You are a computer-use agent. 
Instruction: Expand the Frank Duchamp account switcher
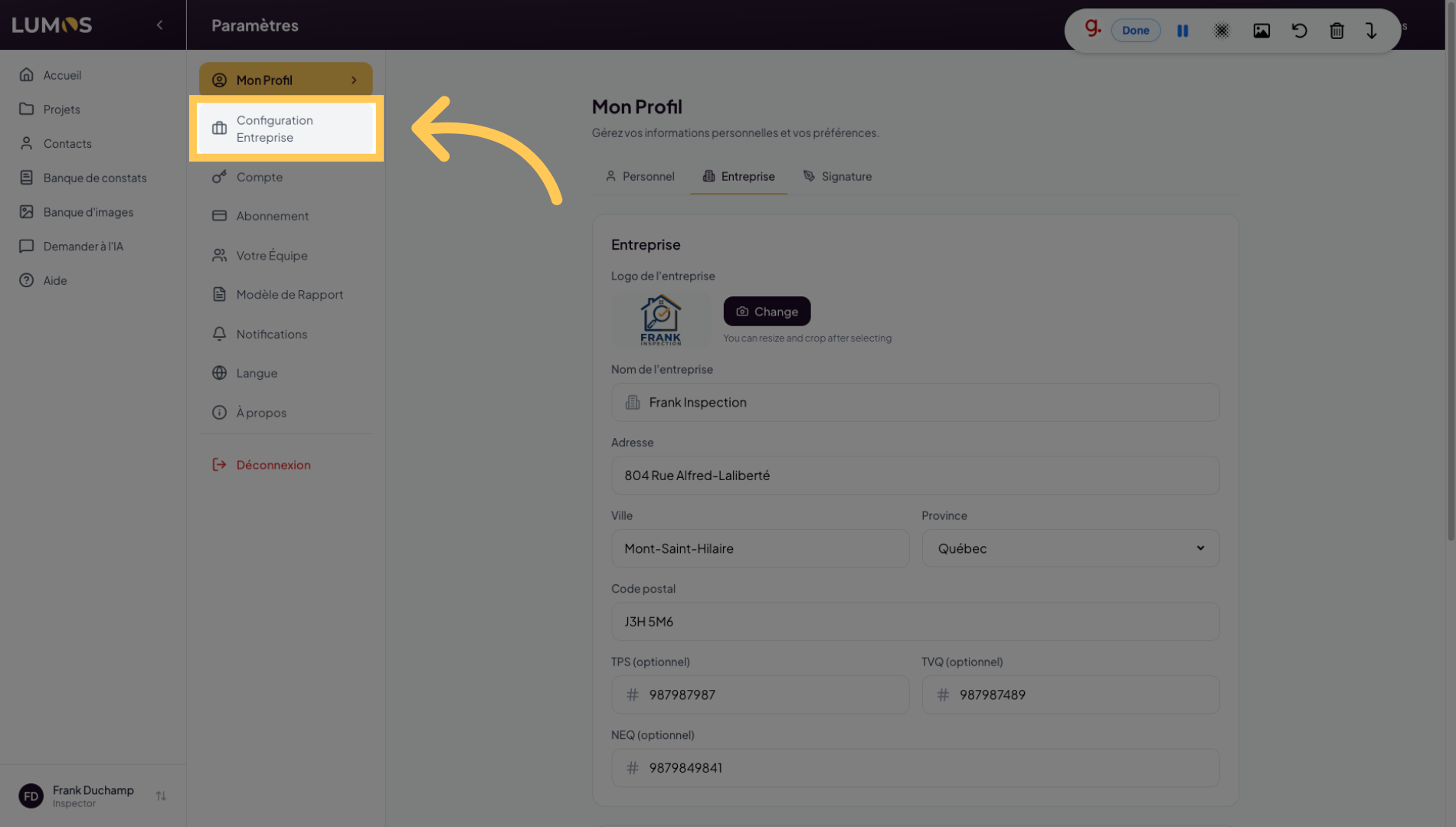161,796
